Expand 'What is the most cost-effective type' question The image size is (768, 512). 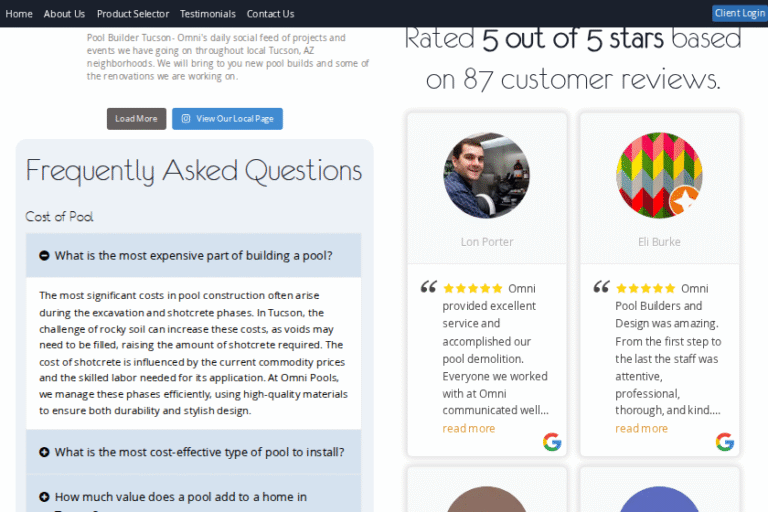point(199,453)
